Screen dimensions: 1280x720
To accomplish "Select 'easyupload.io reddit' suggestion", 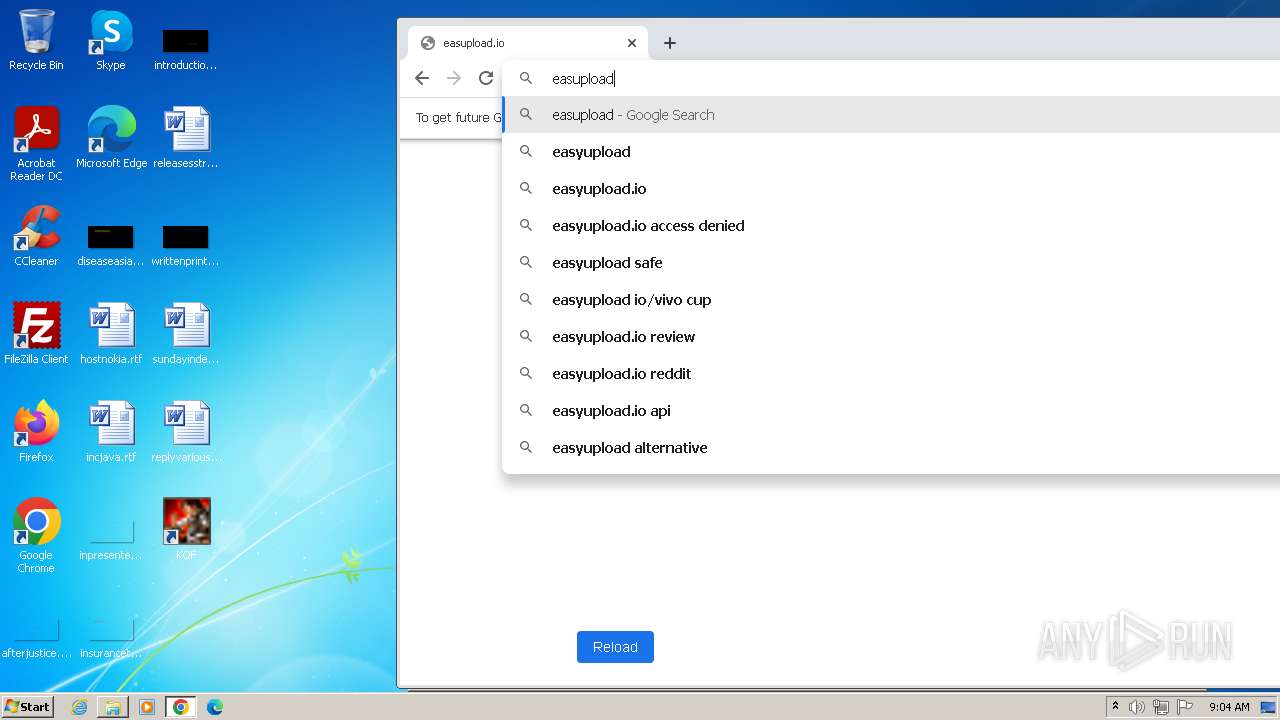I will pos(891,374).
